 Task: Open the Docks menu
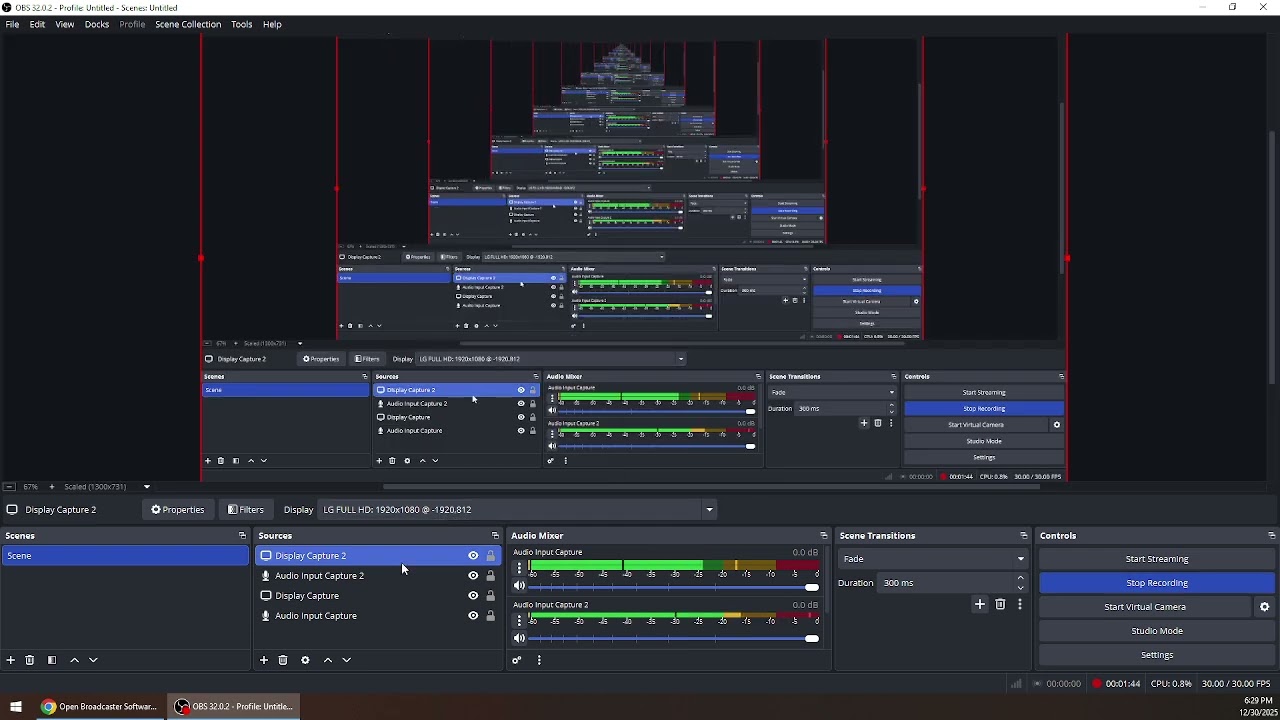(97, 24)
